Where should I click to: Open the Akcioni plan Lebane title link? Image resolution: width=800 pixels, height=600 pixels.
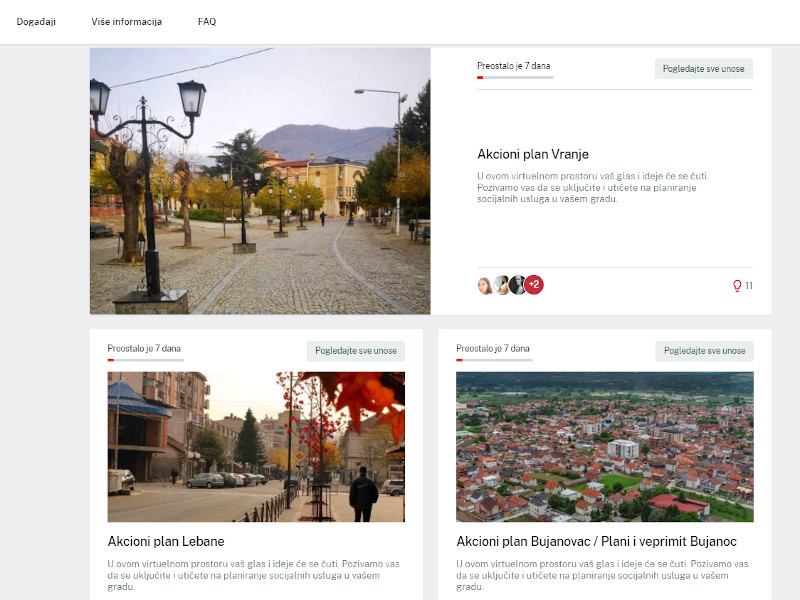(x=166, y=542)
